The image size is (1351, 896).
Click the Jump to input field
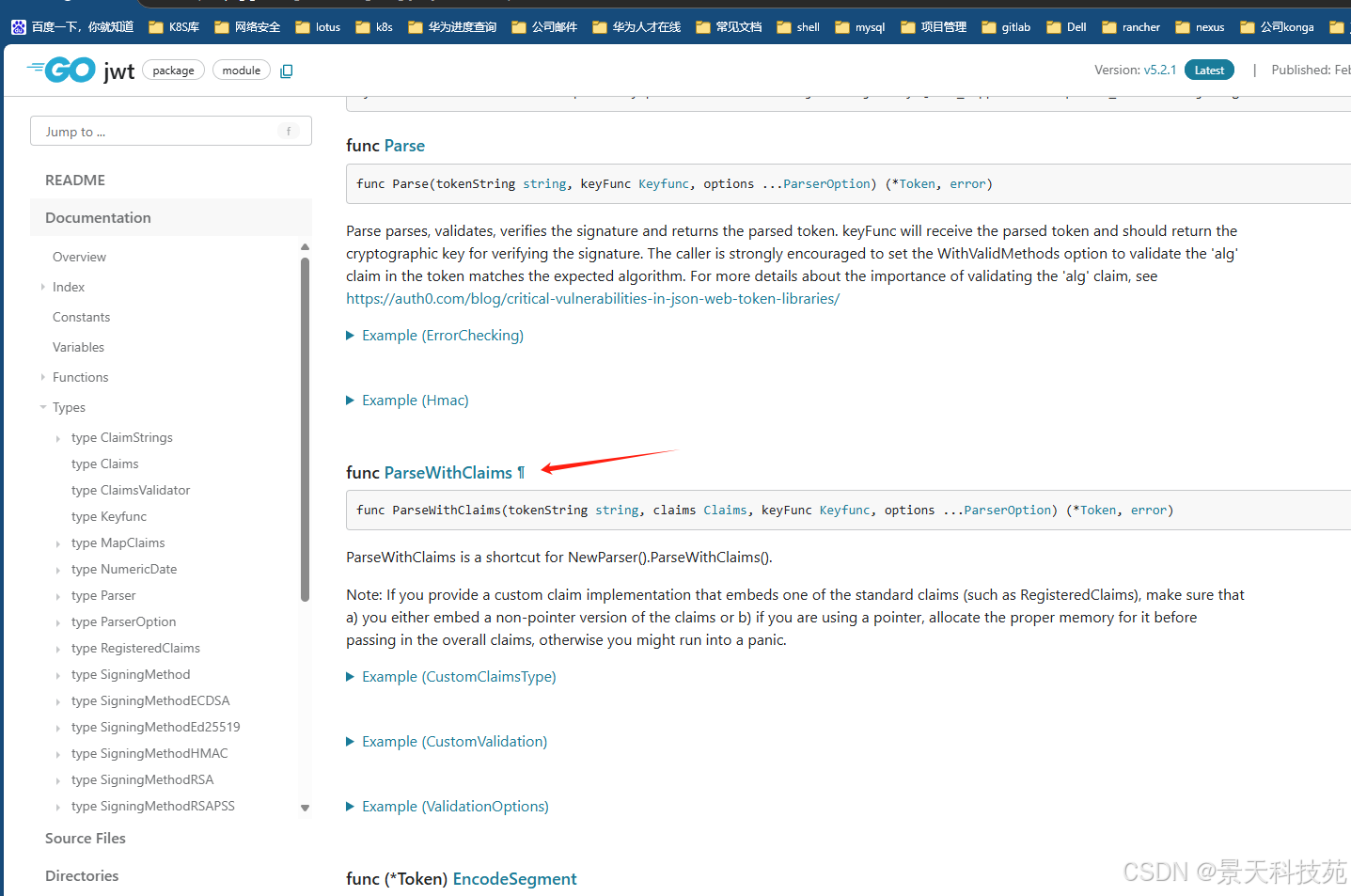tap(171, 132)
